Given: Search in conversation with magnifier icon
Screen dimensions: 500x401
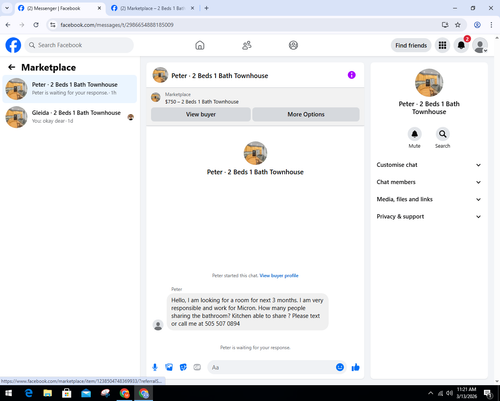Looking at the screenshot, I should [x=442, y=134].
